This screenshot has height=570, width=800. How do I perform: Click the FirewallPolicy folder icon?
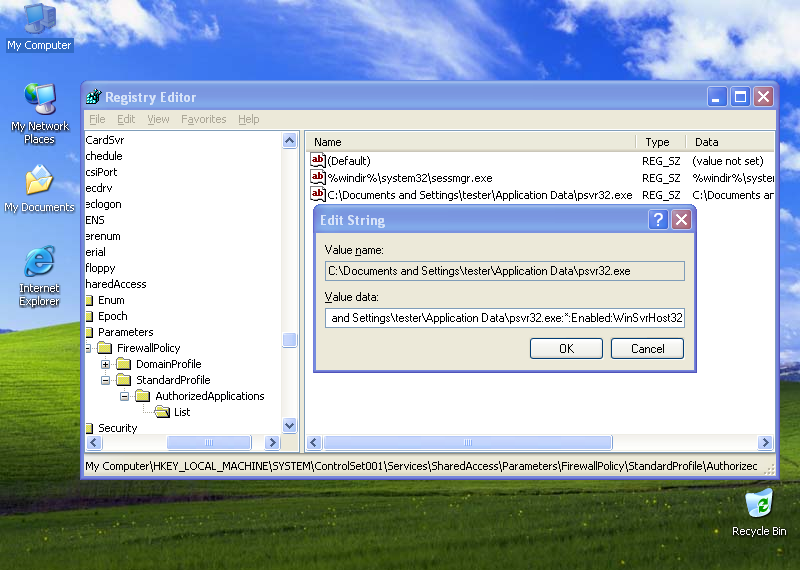point(105,348)
